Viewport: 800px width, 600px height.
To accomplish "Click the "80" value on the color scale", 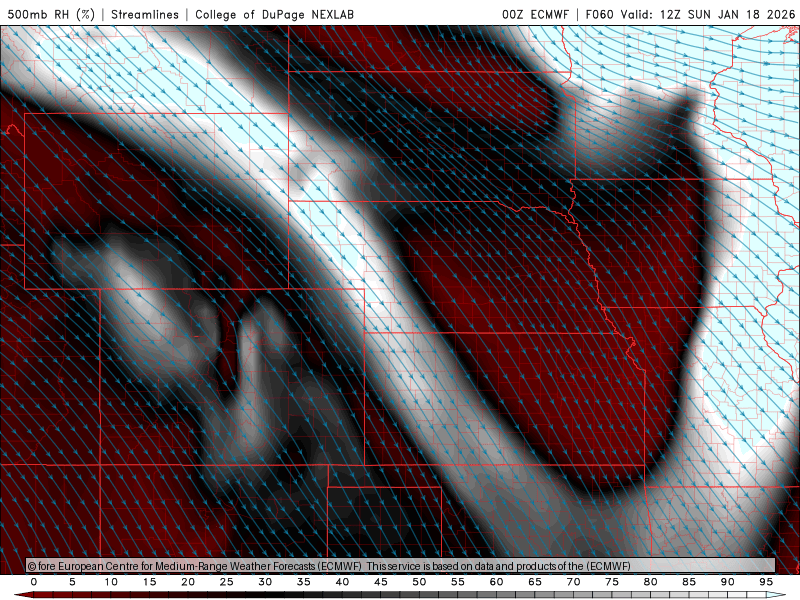I will coord(651,582).
